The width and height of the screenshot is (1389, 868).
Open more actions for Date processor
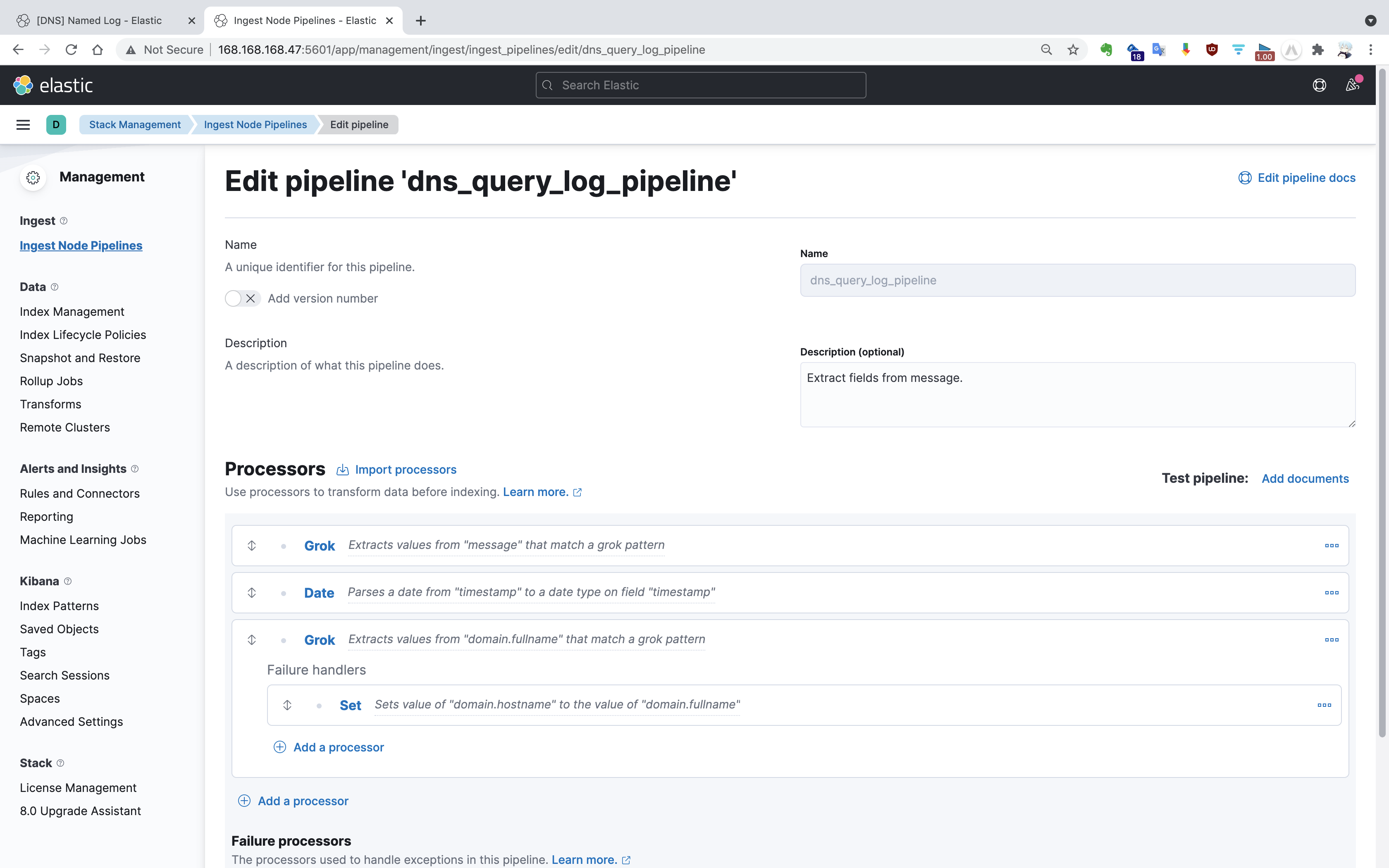[x=1332, y=592]
